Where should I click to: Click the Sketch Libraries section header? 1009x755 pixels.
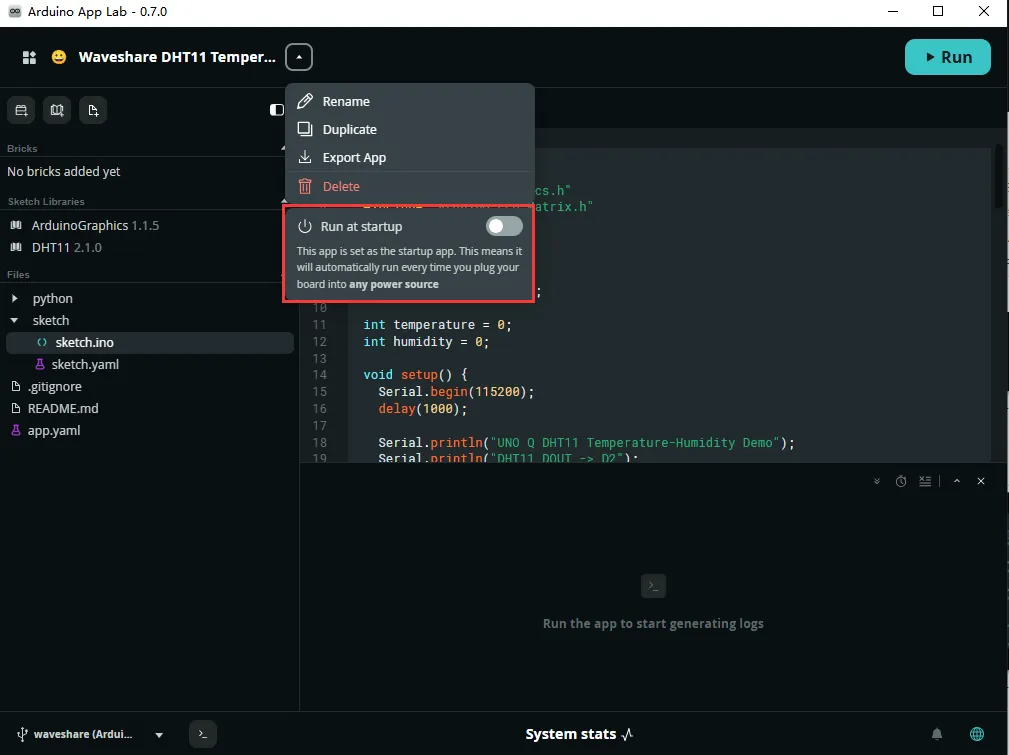point(46,201)
